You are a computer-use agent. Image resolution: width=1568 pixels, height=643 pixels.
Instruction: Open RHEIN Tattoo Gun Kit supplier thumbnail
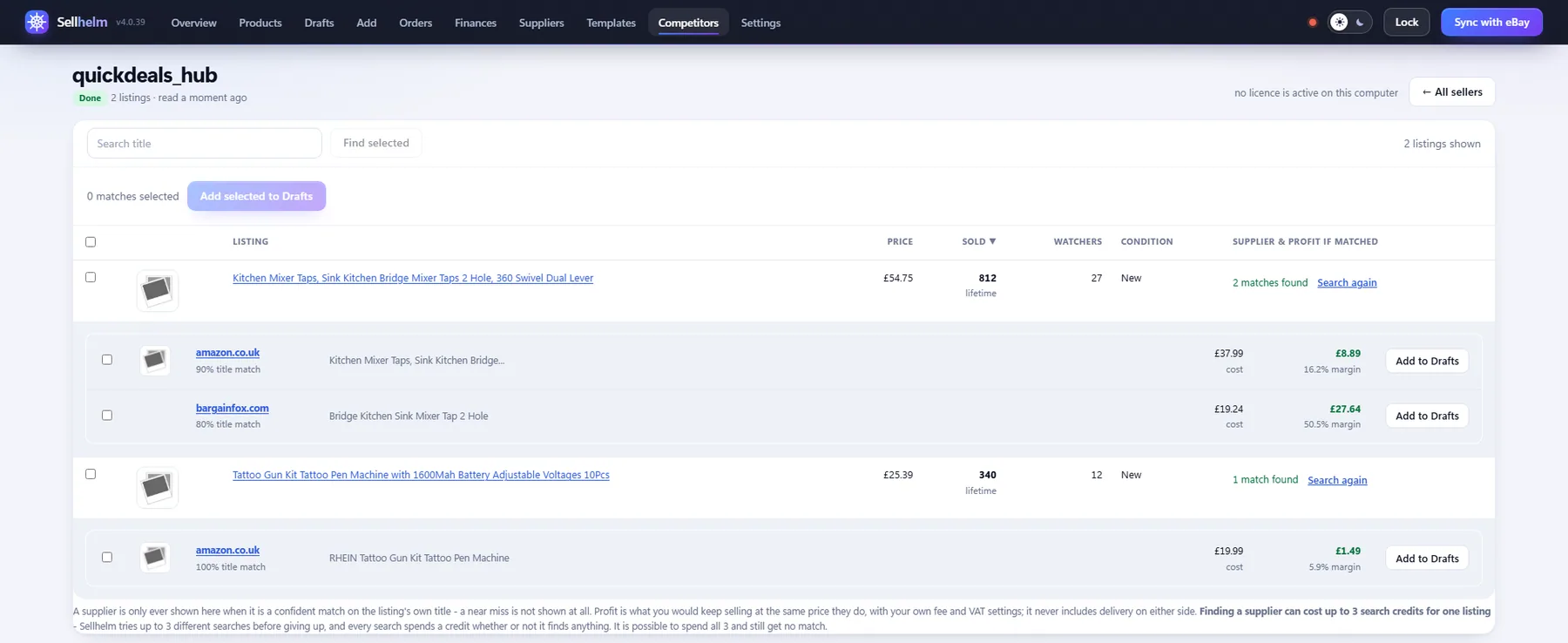tap(155, 557)
